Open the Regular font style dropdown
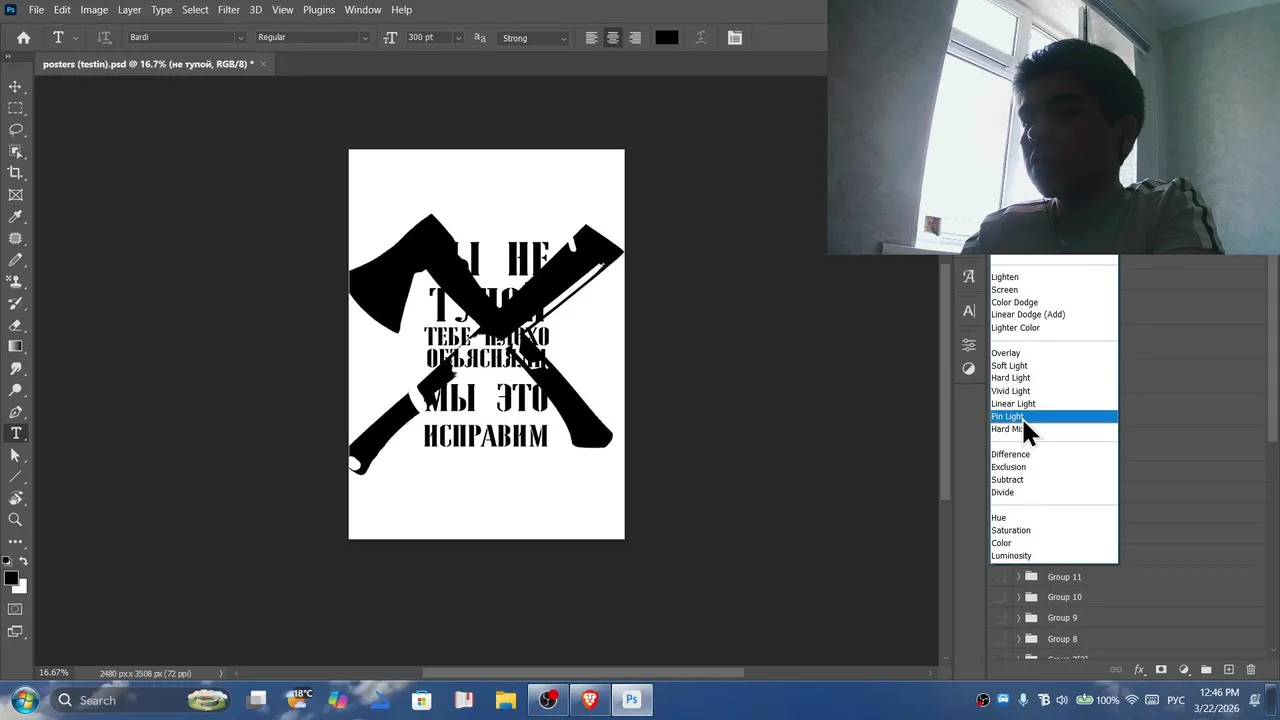Image resolution: width=1280 pixels, height=720 pixels. pos(364,38)
